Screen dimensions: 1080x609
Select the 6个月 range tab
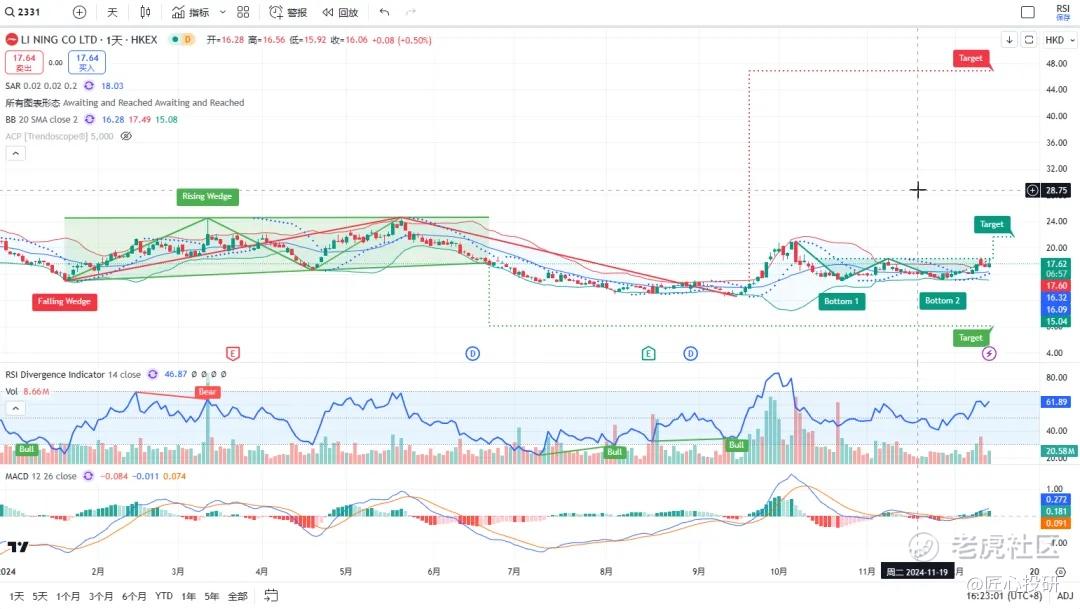134,596
